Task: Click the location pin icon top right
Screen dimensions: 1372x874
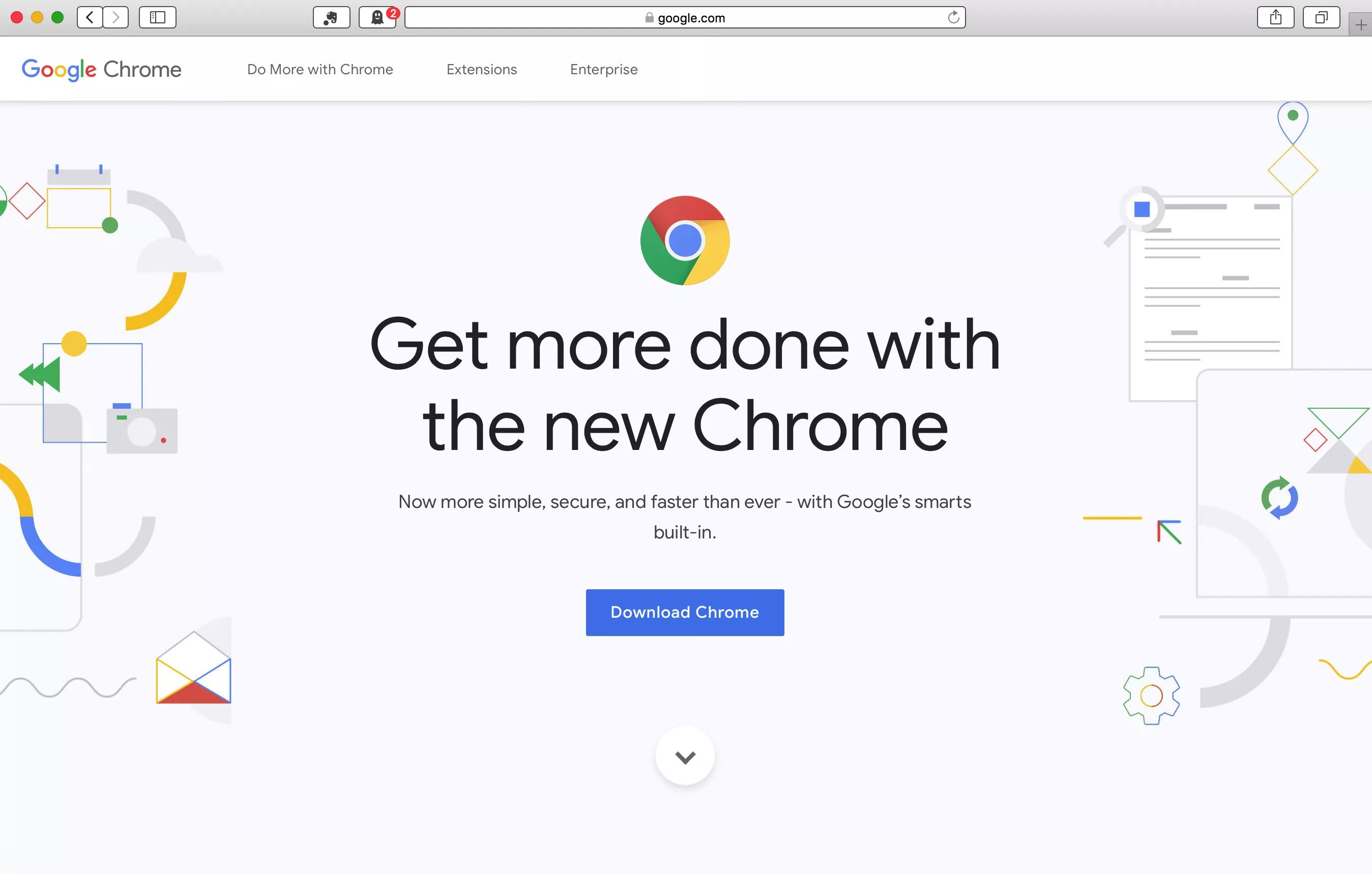Action: (x=1292, y=121)
